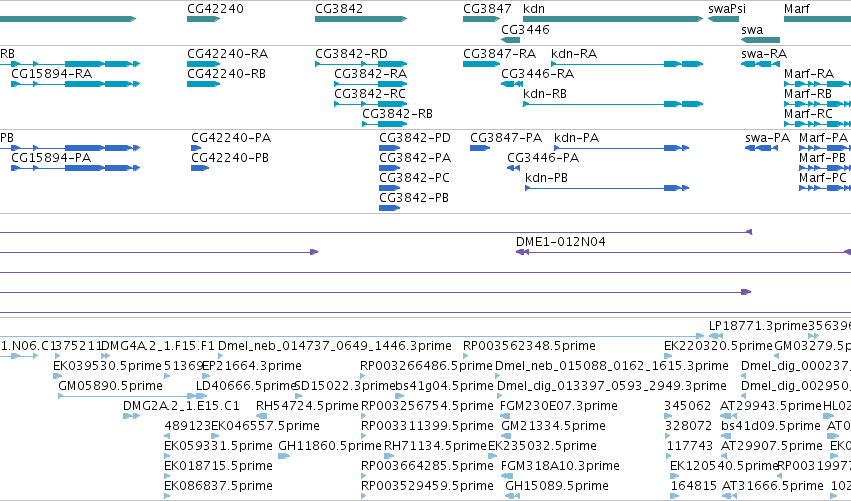Image resolution: width=851 pixels, height=501 pixels.
Task: Open the Marf-RA transcript label
Action: (x=809, y=74)
